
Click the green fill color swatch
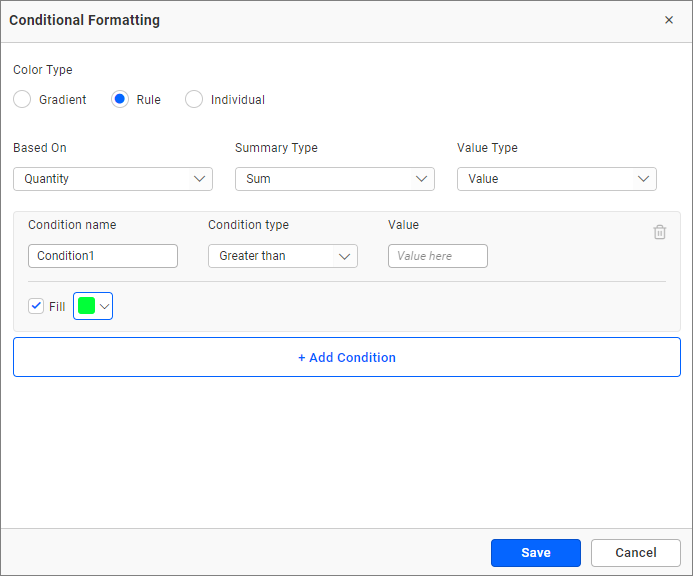coord(86,307)
